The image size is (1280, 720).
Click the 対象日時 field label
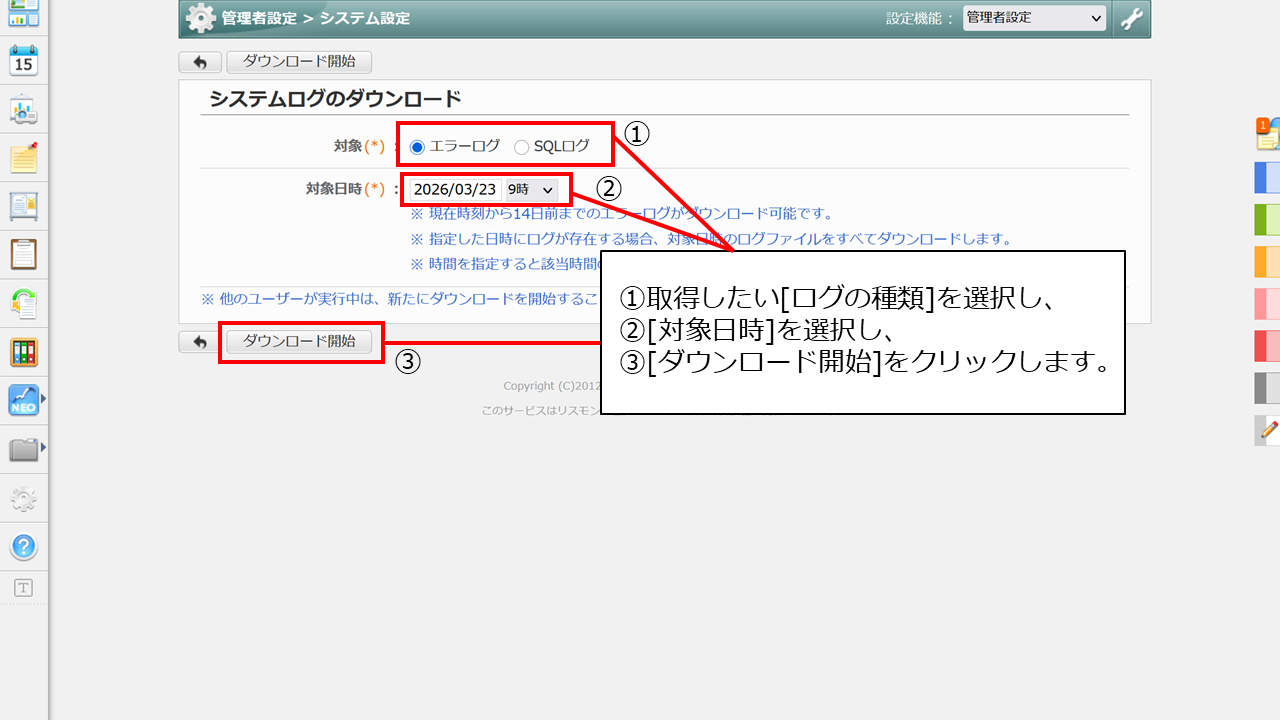345,188
